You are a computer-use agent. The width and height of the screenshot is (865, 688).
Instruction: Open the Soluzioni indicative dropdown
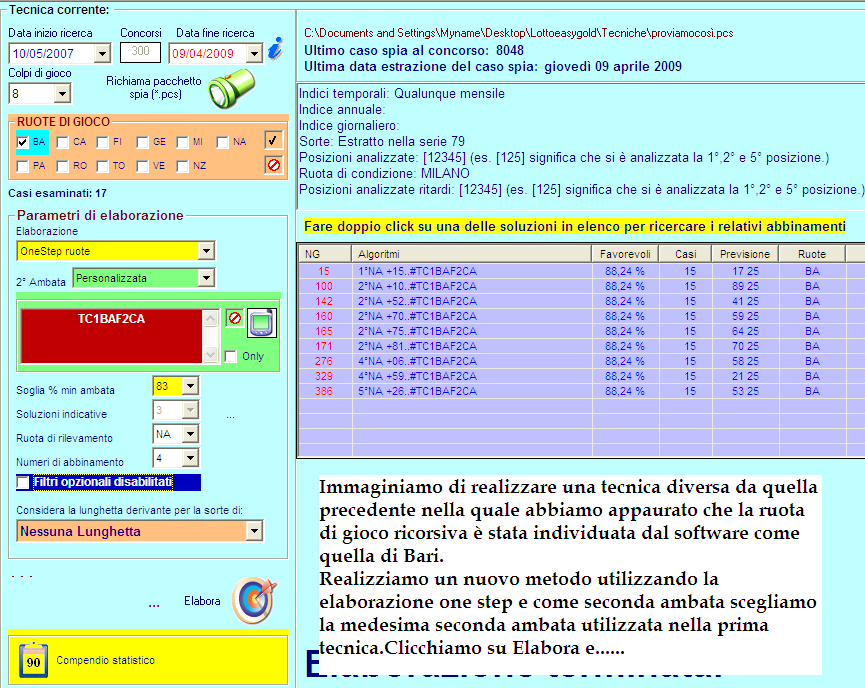click(190, 410)
